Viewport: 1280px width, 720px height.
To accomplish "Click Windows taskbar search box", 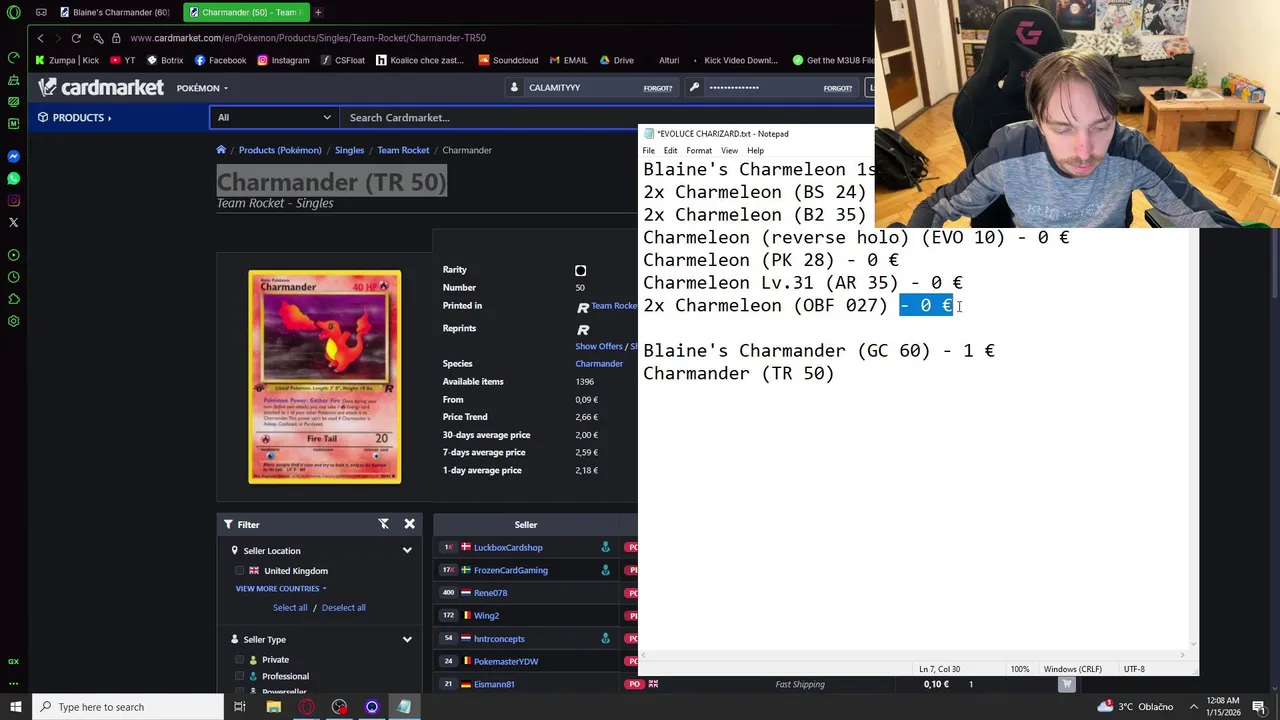I will click(127, 707).
